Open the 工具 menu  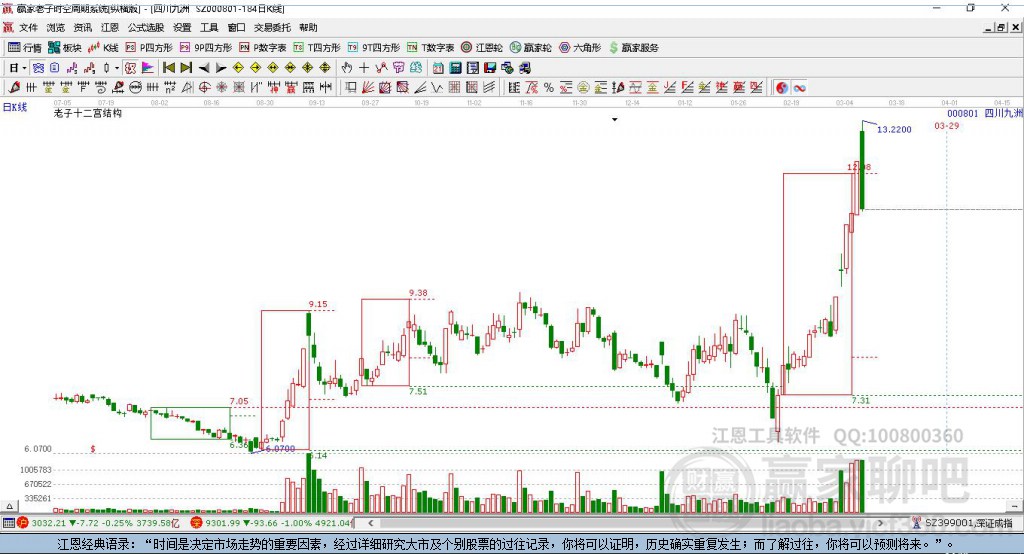tap(209, 27)
